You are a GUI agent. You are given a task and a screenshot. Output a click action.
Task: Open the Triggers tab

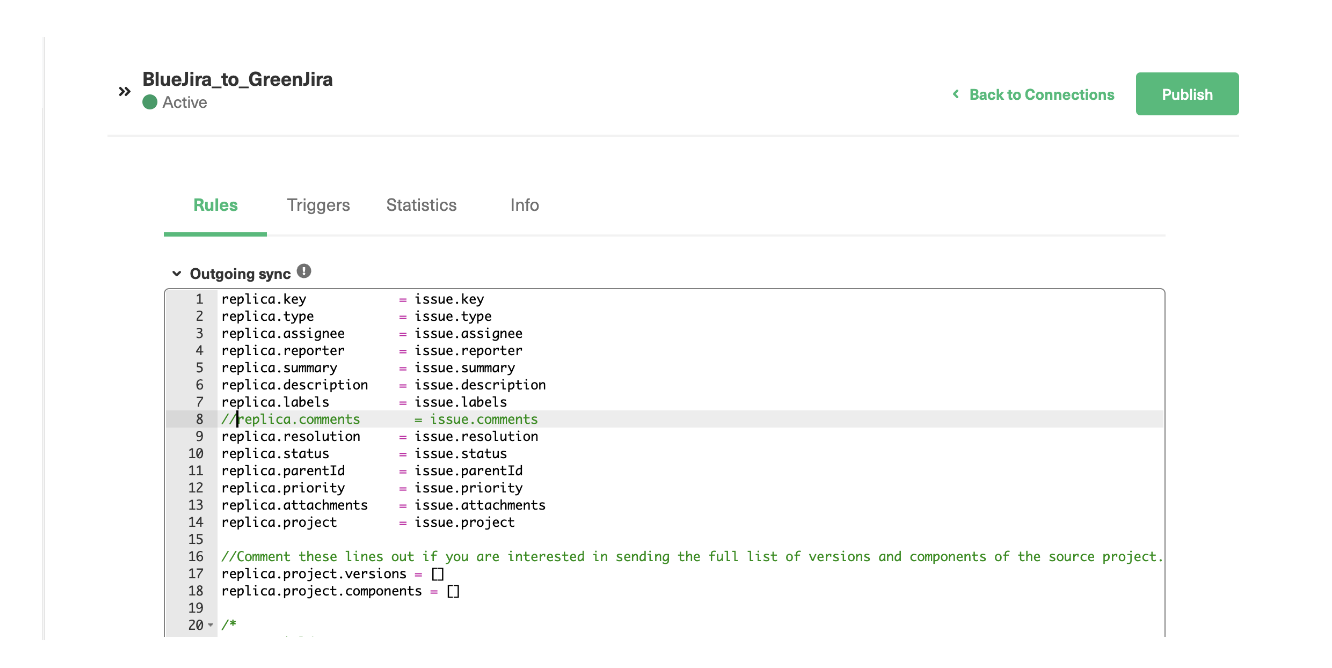point(318,205)
